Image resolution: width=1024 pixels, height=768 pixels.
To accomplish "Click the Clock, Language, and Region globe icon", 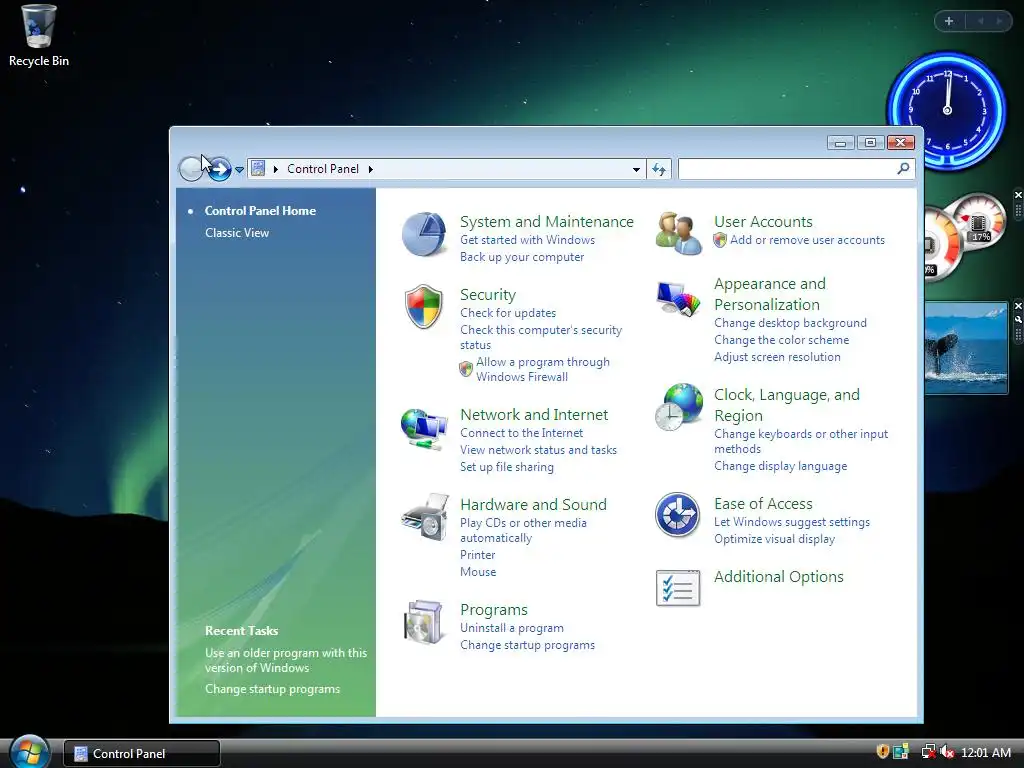I will pos(679,407).
